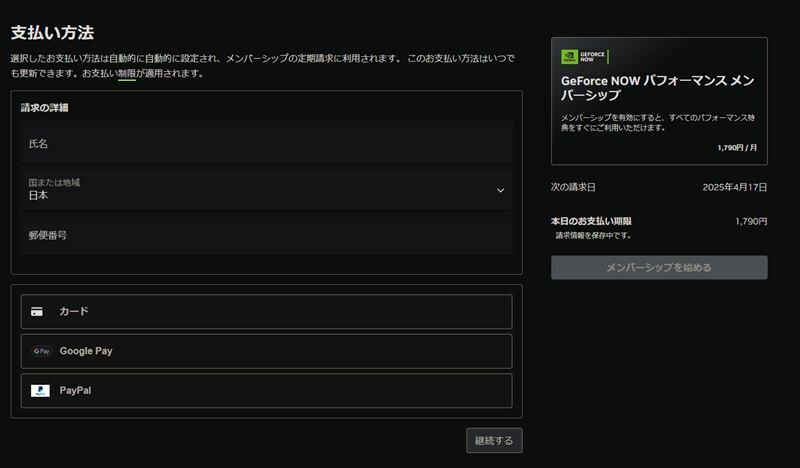Image resolution: width=800 pixels, height=468 pixels.
Task: Select カード payment method
Action: click(x=266, y=311)
